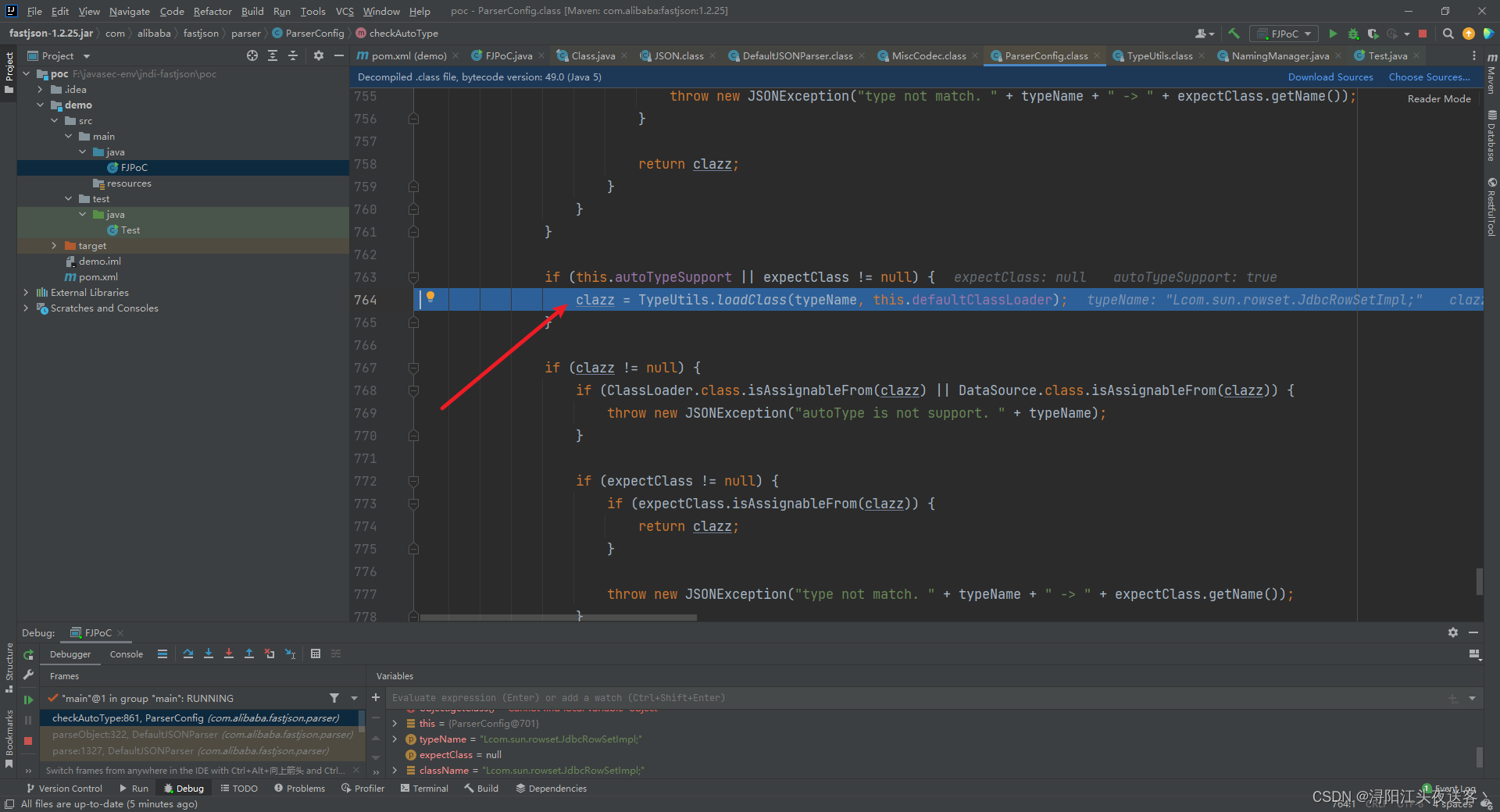Open the Navigate menu
The height and width of the screenshot is (812, 1500).
(x=130, y=11)
